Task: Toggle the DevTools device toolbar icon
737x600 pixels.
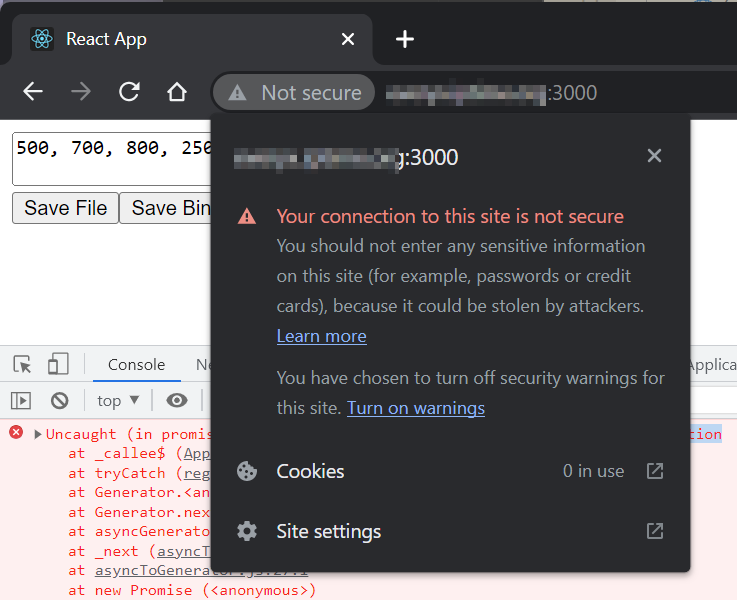Action: [58, 364]
